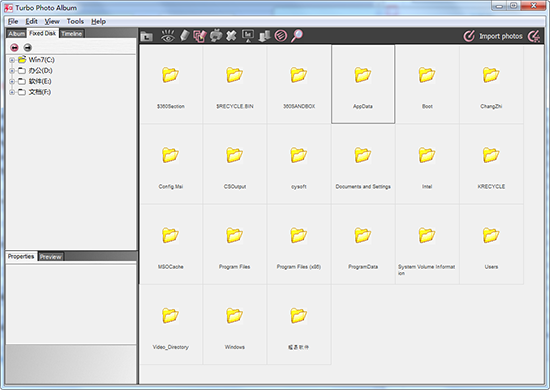Expand the (F:) drive node
The width and height of the screenshot is (550, 390).
coord(12,92)
